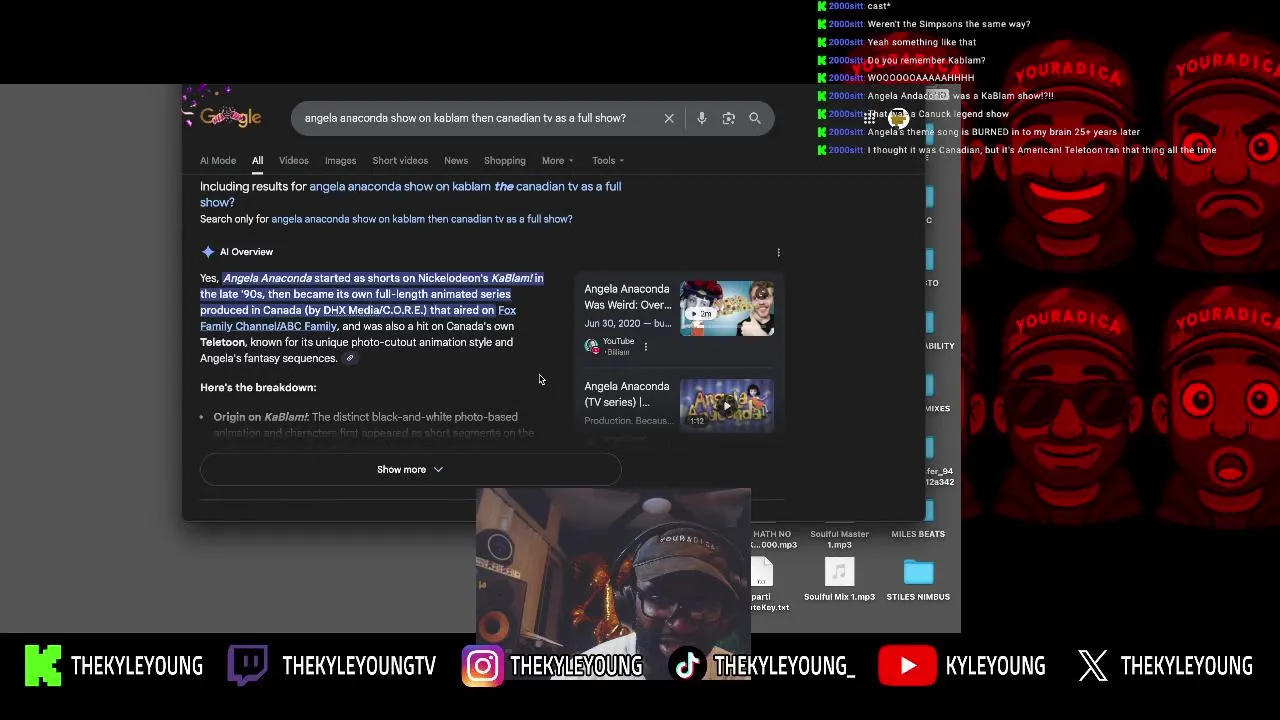Click the AI Overview sparkle icon

tap(207, 252)
